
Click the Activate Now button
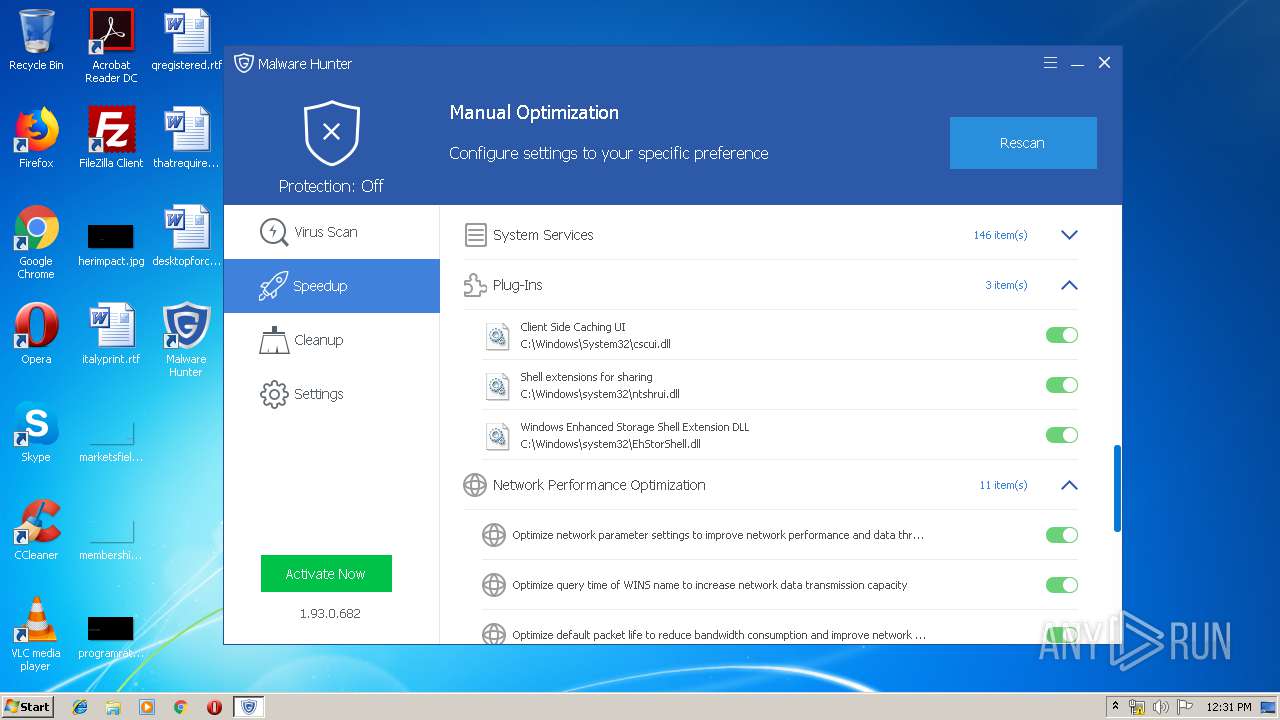click(326, 574)
